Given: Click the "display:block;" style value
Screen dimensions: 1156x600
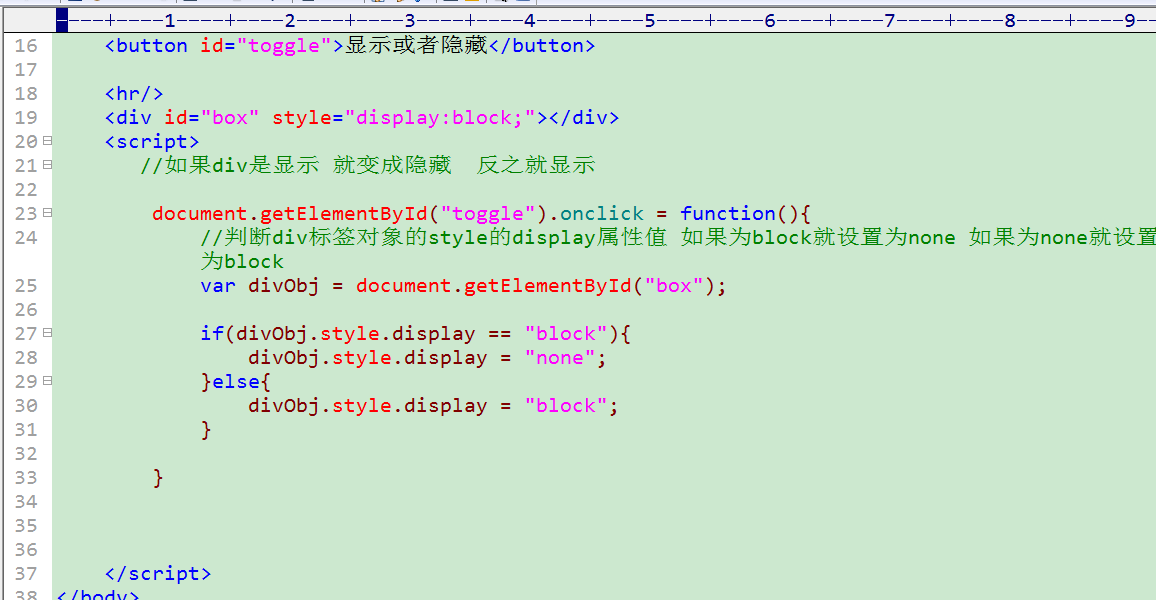Looking at the screenshot, I should [x=440, y=118].
